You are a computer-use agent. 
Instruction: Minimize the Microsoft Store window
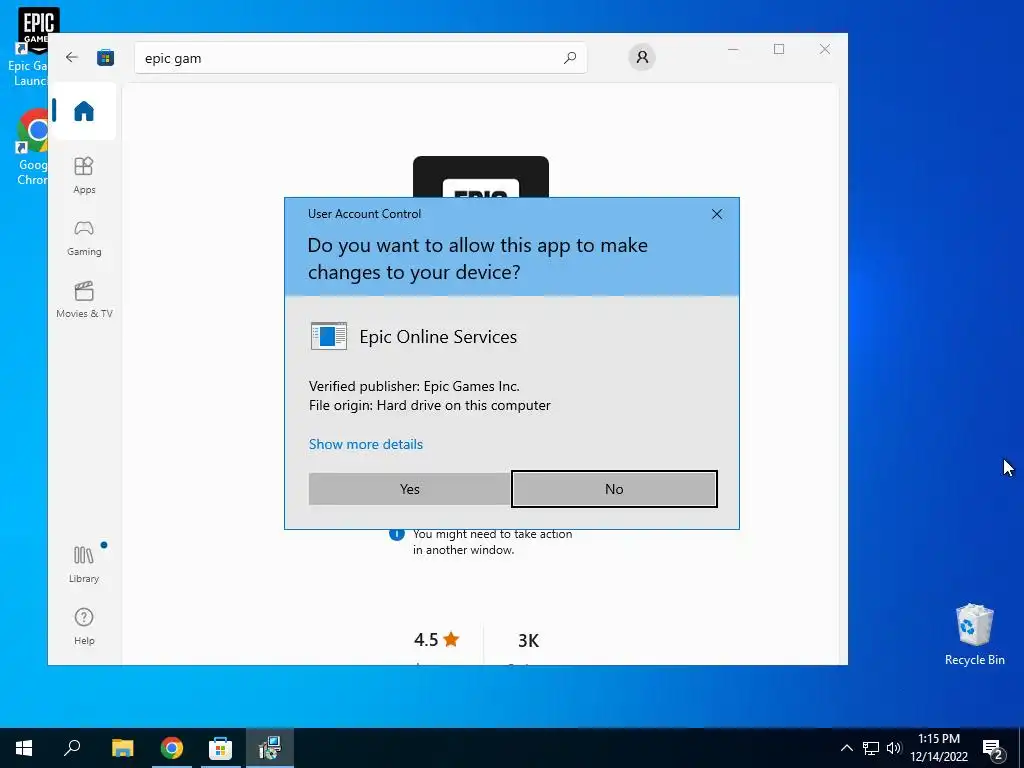tap(733, 49)
